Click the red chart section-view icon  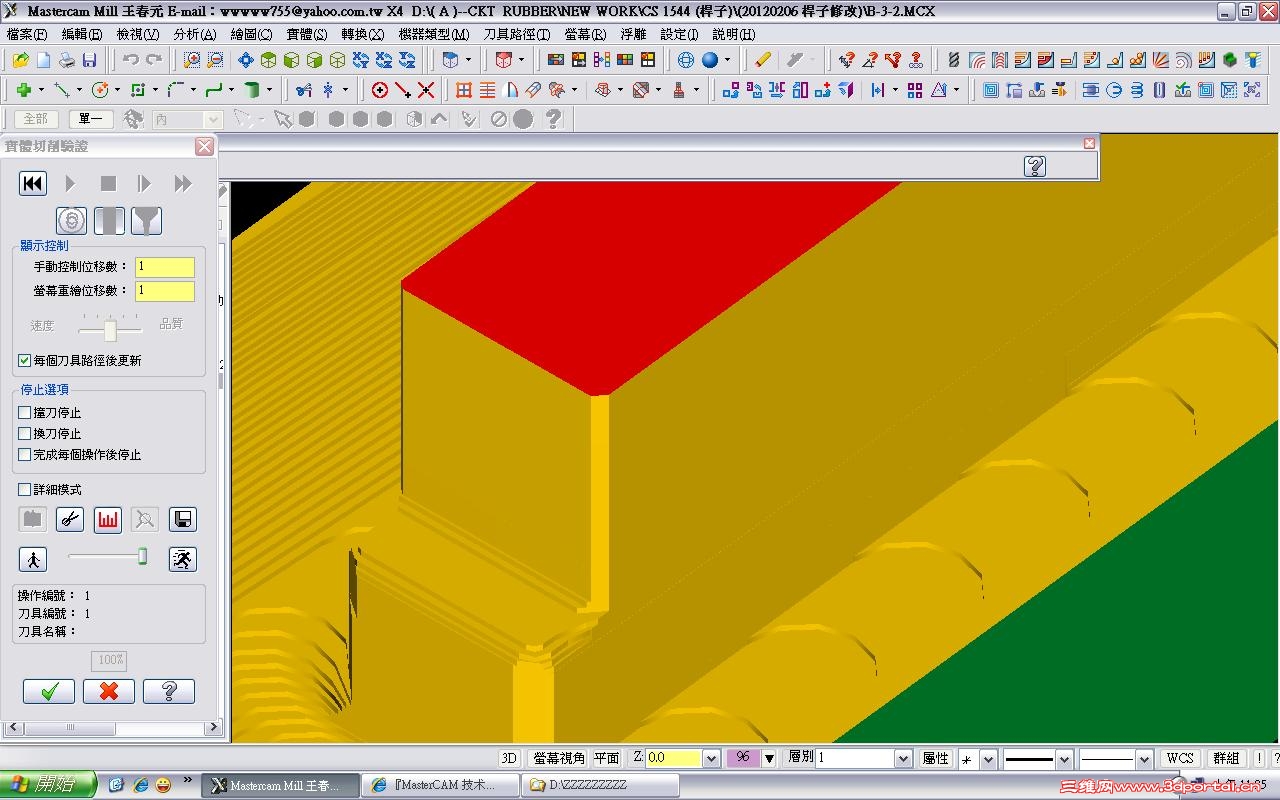pyautogui.click(x=108, y=519)
